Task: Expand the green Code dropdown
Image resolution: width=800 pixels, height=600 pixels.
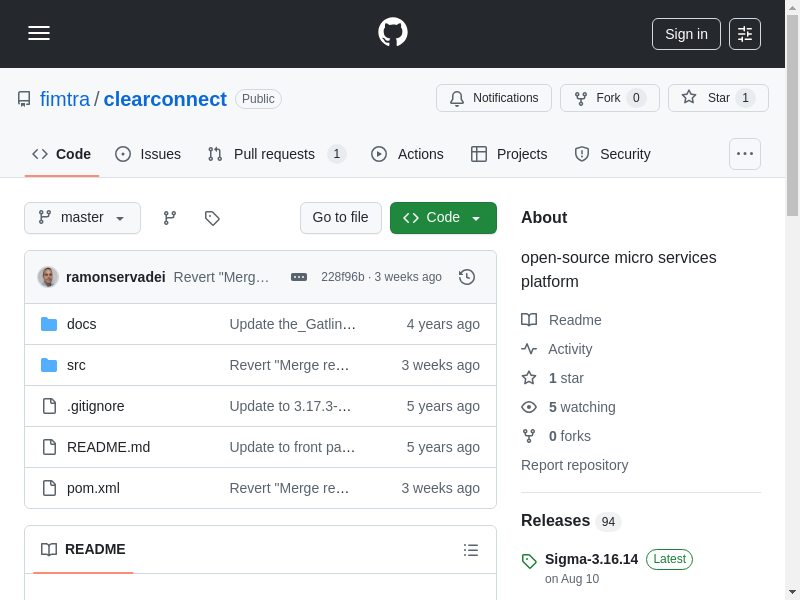Action: (443, 218)
